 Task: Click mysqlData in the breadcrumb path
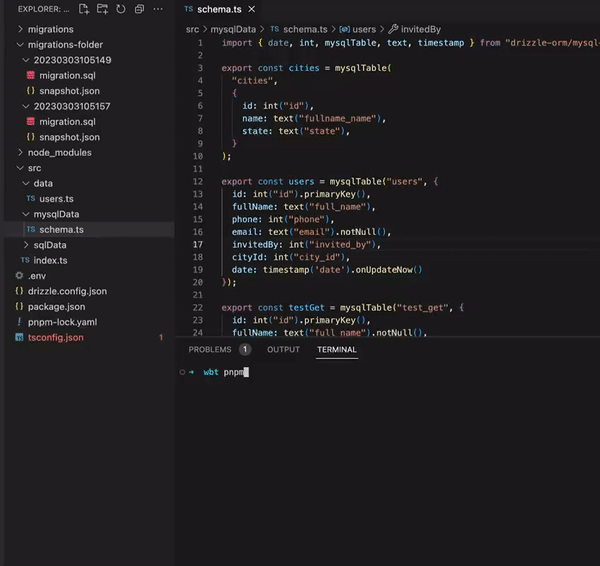point(232,29)
